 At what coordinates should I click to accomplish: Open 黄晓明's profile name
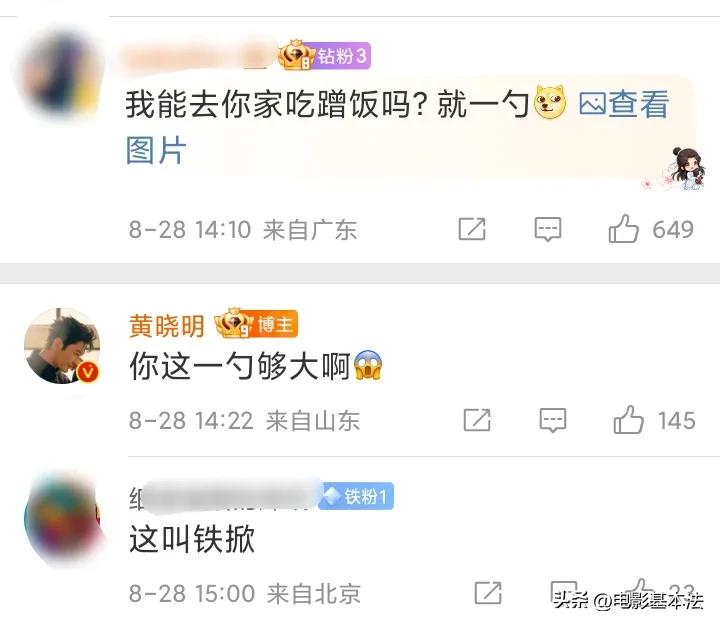coord(166,326)
